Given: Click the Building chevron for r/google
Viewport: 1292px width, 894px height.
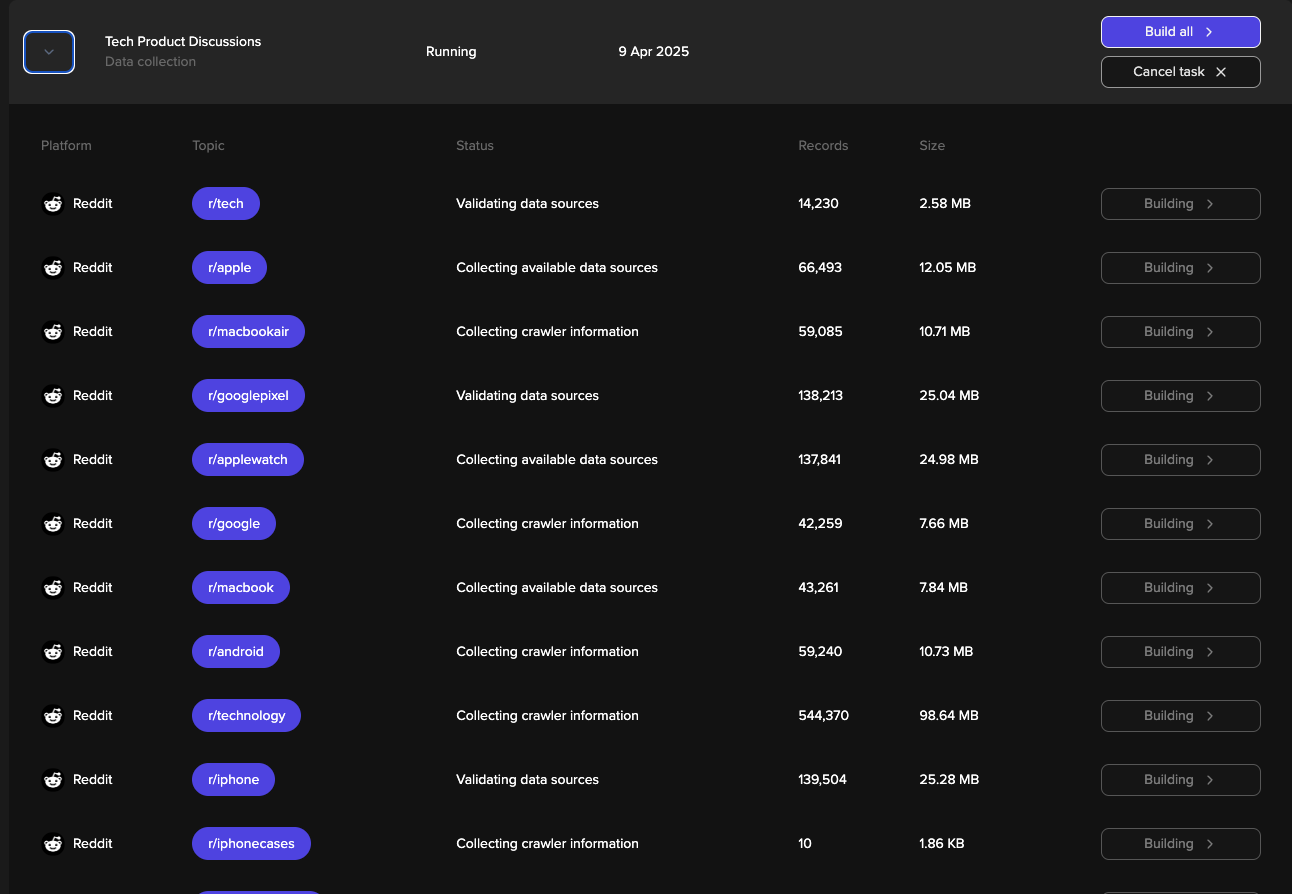Looking at the screenshot, I should tap(1210, 524).
